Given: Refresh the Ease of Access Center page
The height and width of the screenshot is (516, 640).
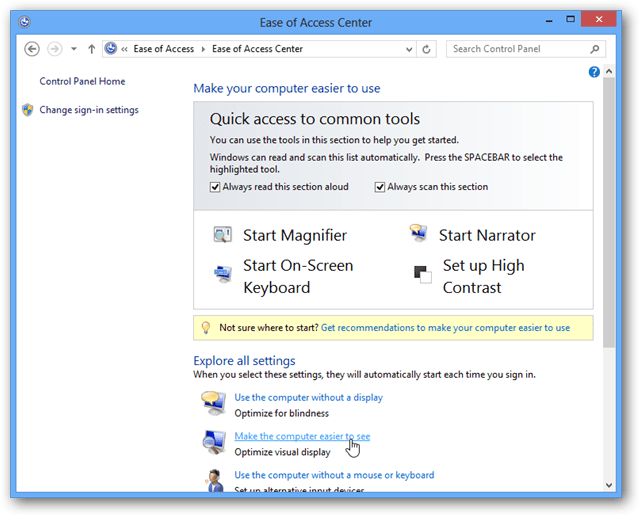Looking at the screenshot, I should click(427, 49).
